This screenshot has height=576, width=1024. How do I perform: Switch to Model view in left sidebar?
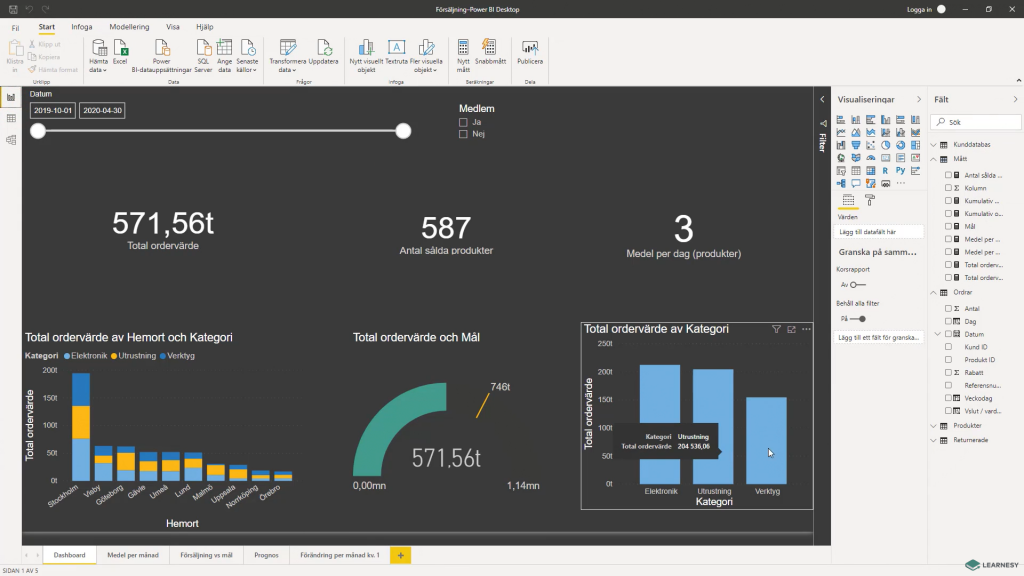coord(11,140)
